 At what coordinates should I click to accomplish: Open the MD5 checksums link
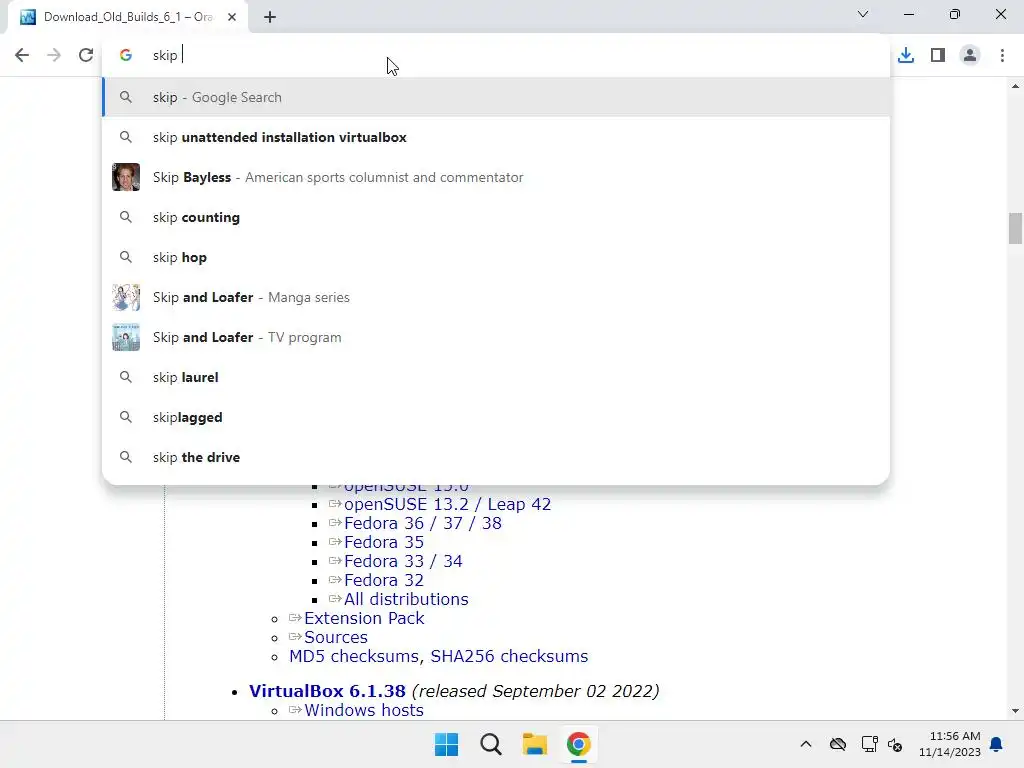click(x=353, y=656)
